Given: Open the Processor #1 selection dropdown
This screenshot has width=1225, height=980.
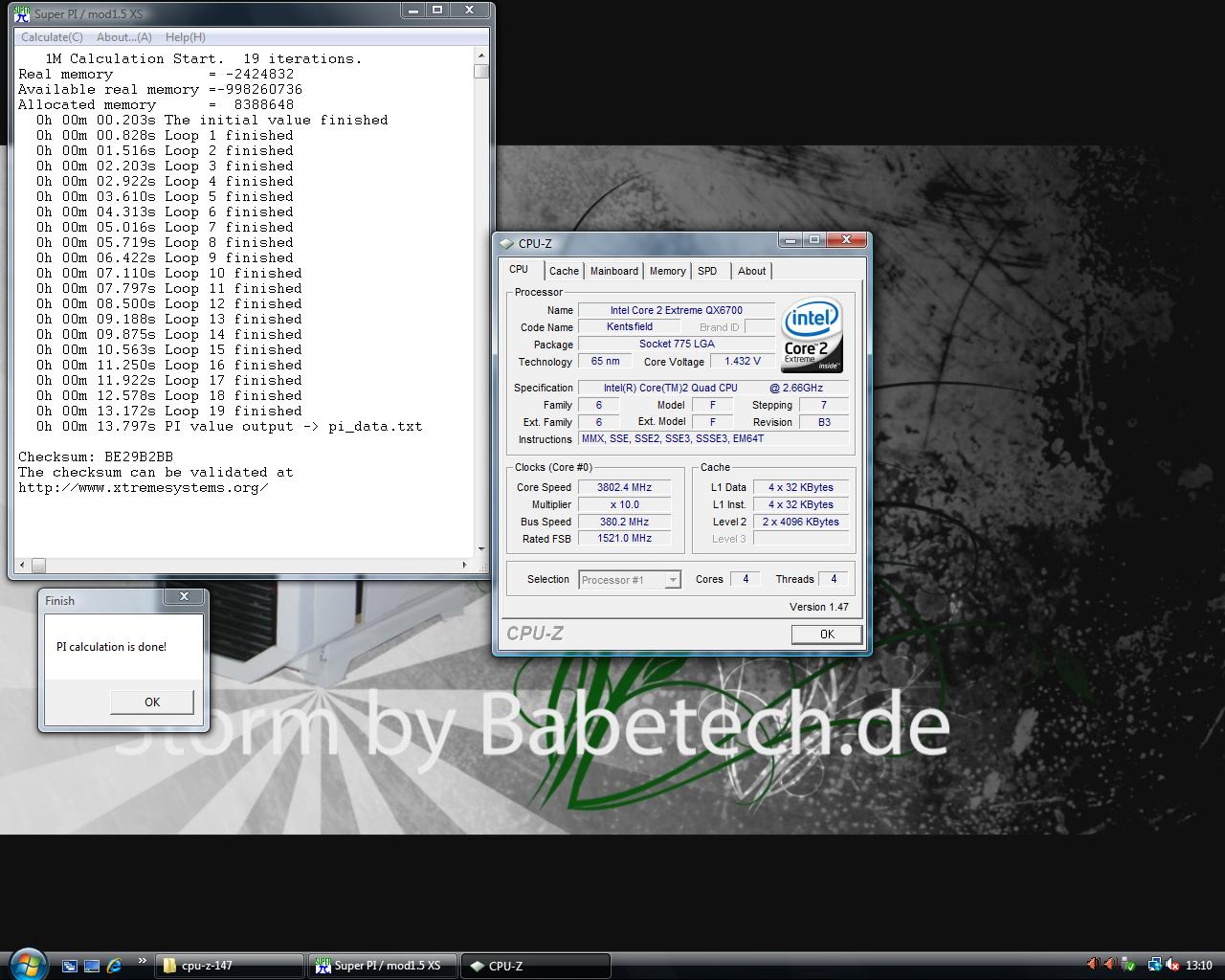Looking at the screenshot, I should [630, 580].
